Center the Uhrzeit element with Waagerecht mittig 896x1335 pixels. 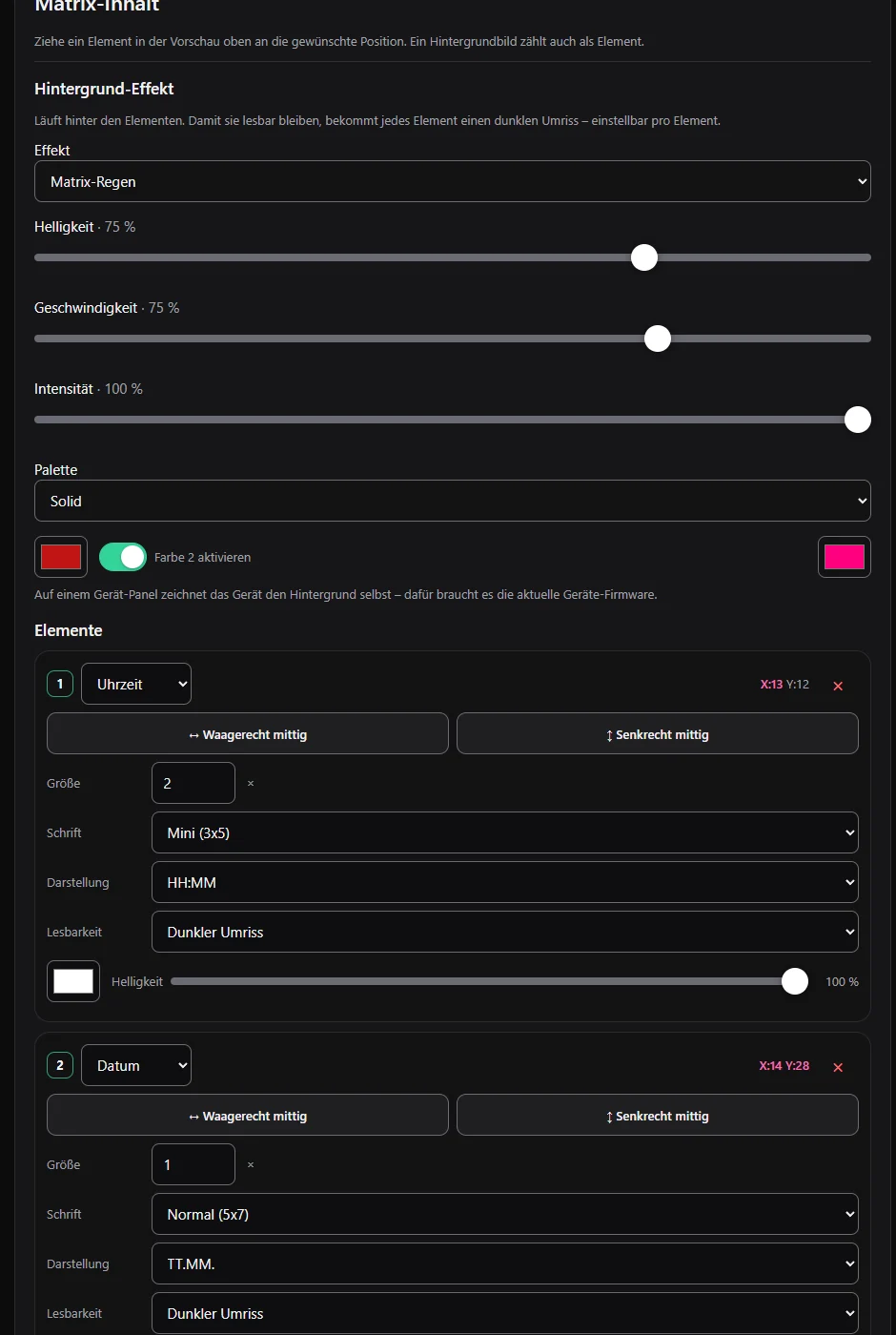248,733
